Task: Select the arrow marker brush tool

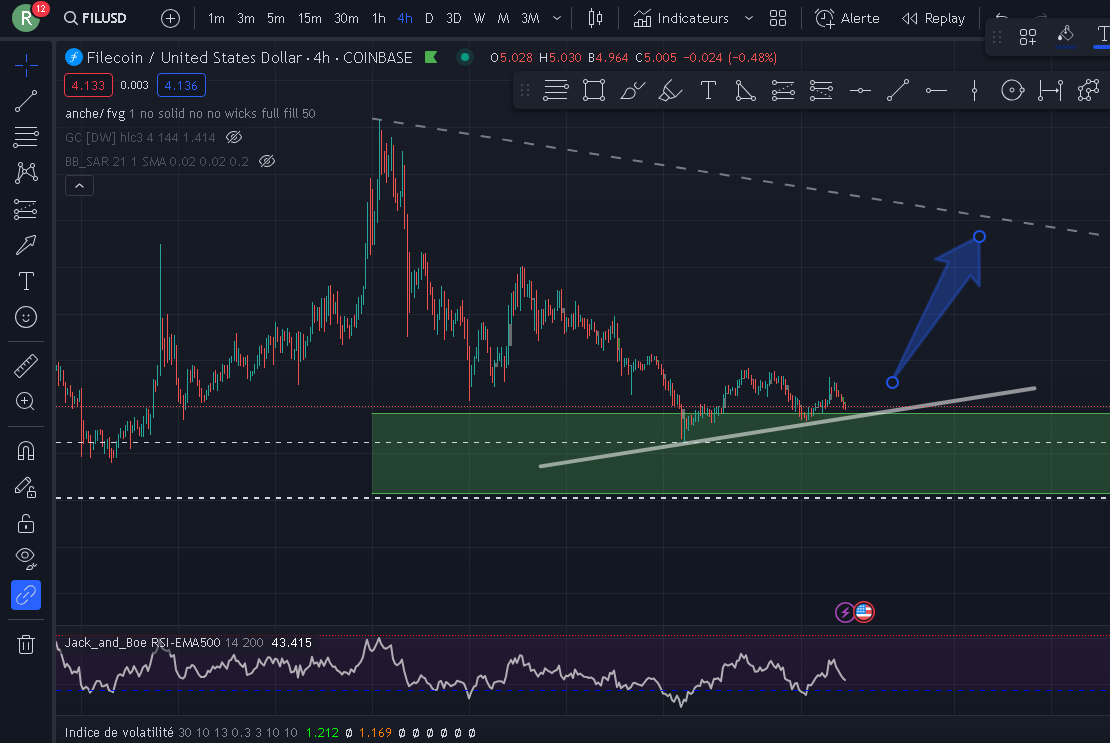Action: pyautogui.click(x=26, y=245)
